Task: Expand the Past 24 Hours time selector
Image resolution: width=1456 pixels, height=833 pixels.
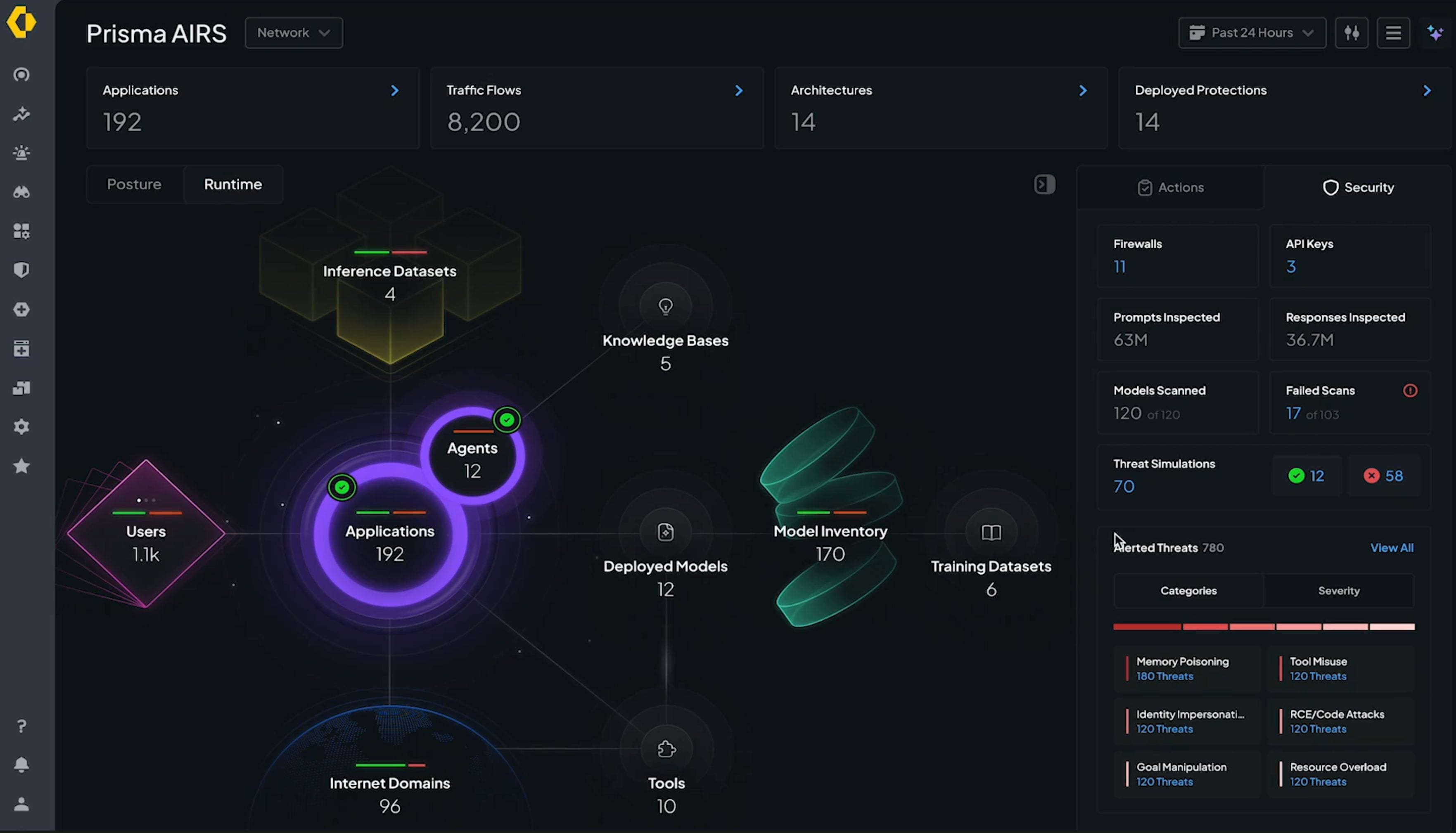Action: (1251, 33)
